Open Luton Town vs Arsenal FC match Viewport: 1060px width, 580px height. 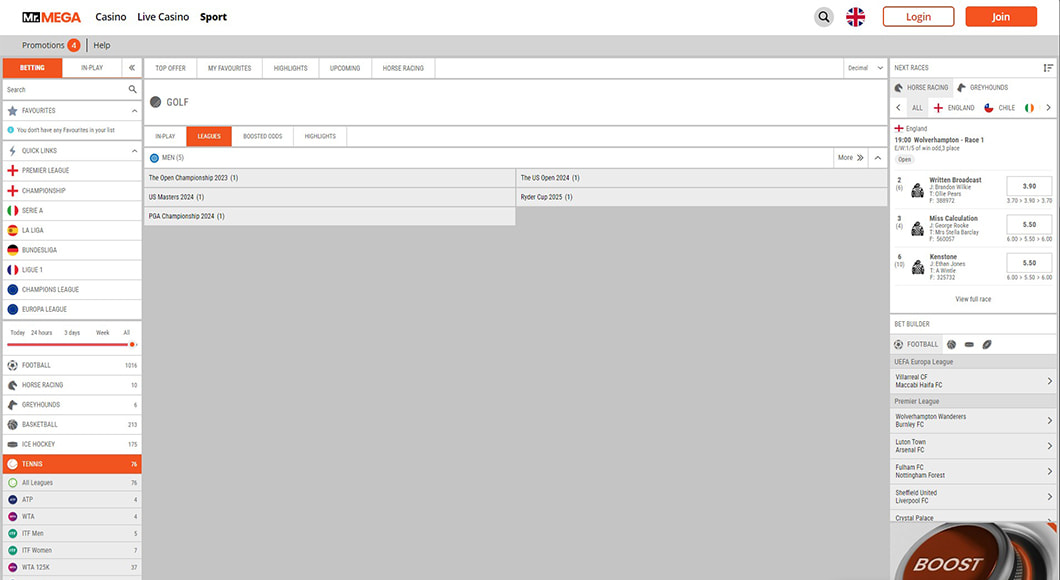click(x=973, y=446)
